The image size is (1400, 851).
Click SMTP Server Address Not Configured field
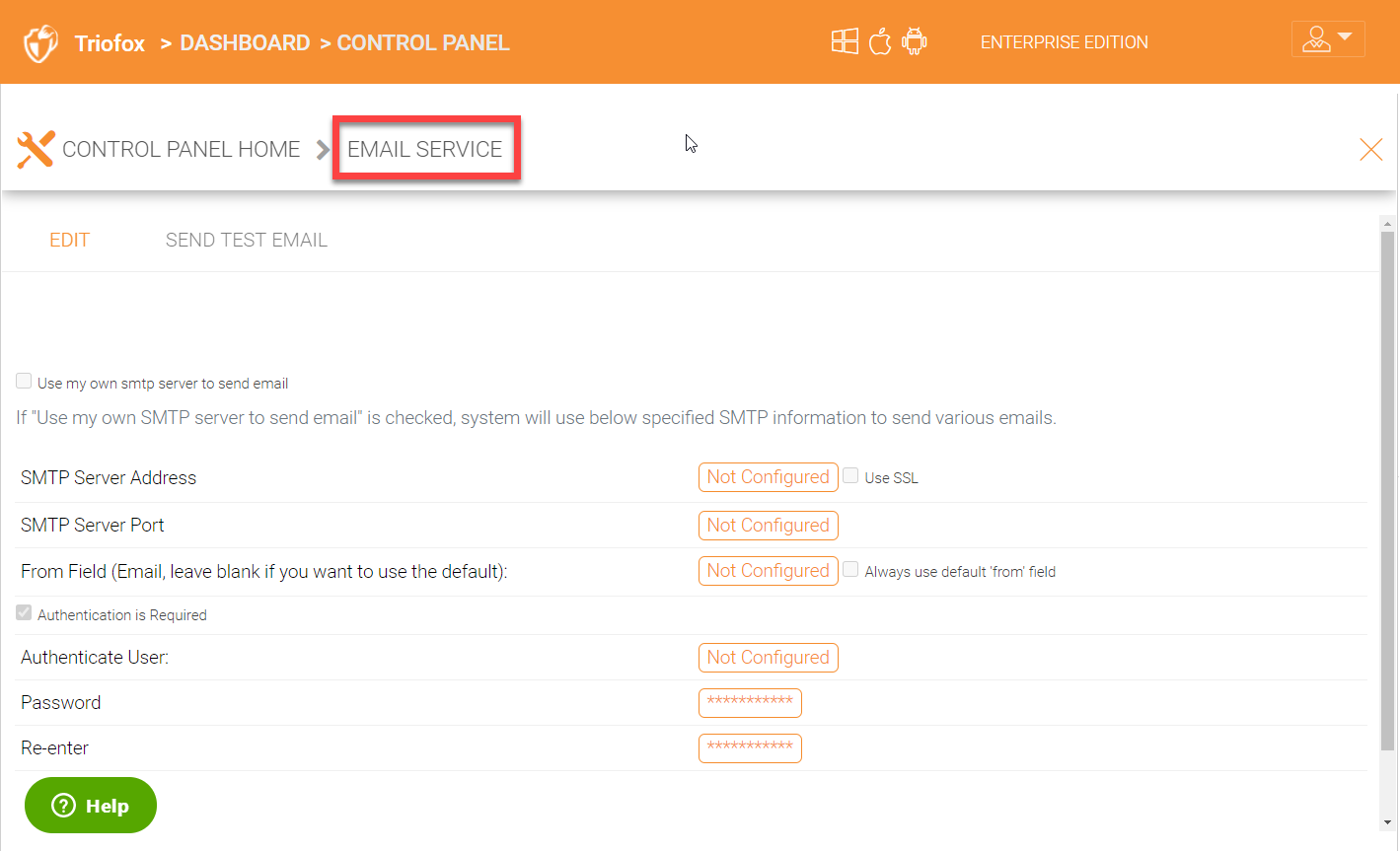769,477
